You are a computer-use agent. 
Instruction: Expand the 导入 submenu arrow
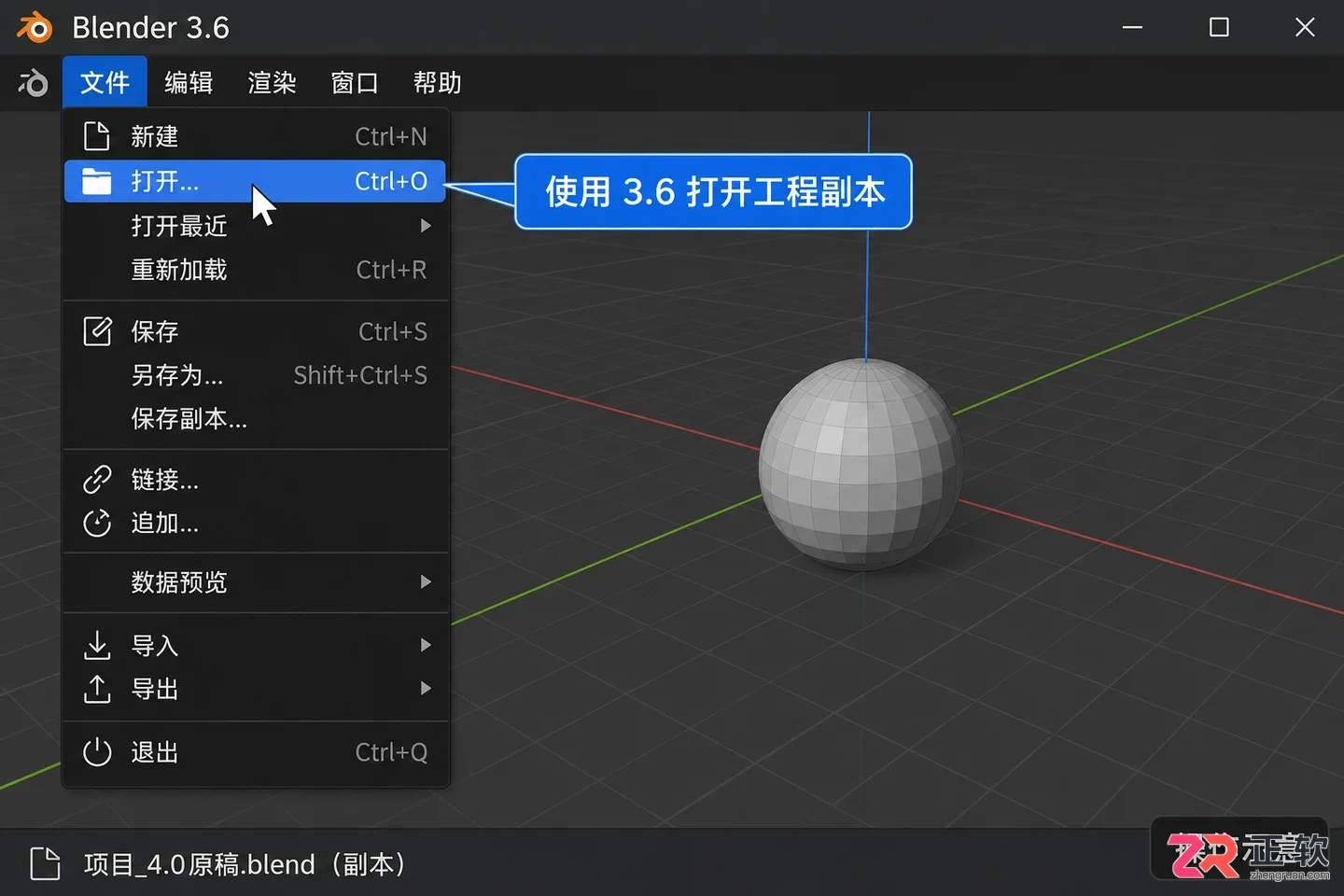coord(426,645)
